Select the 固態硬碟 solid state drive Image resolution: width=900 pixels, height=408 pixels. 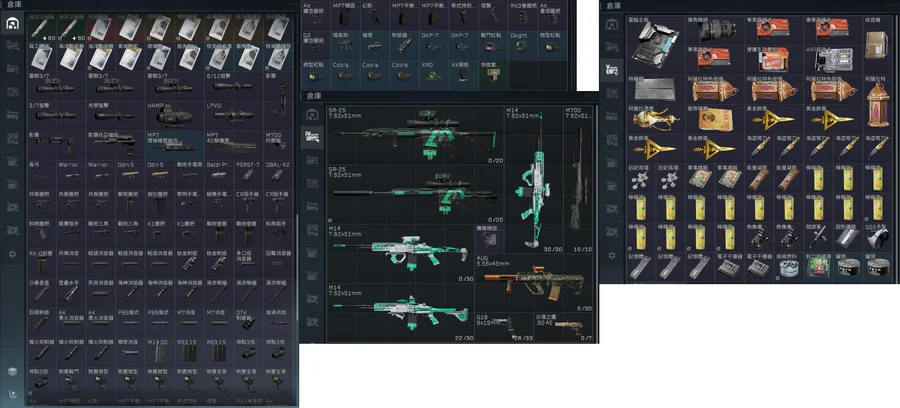(849, 237)
